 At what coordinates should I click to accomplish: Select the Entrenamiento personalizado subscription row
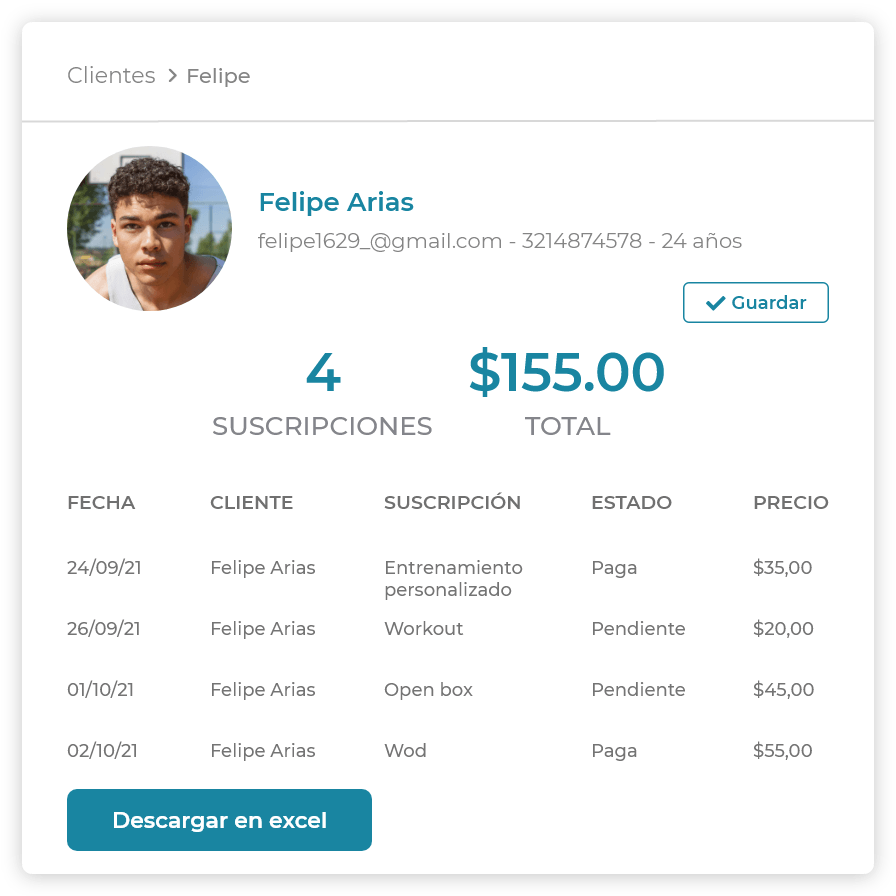click(x=453, y=578)
